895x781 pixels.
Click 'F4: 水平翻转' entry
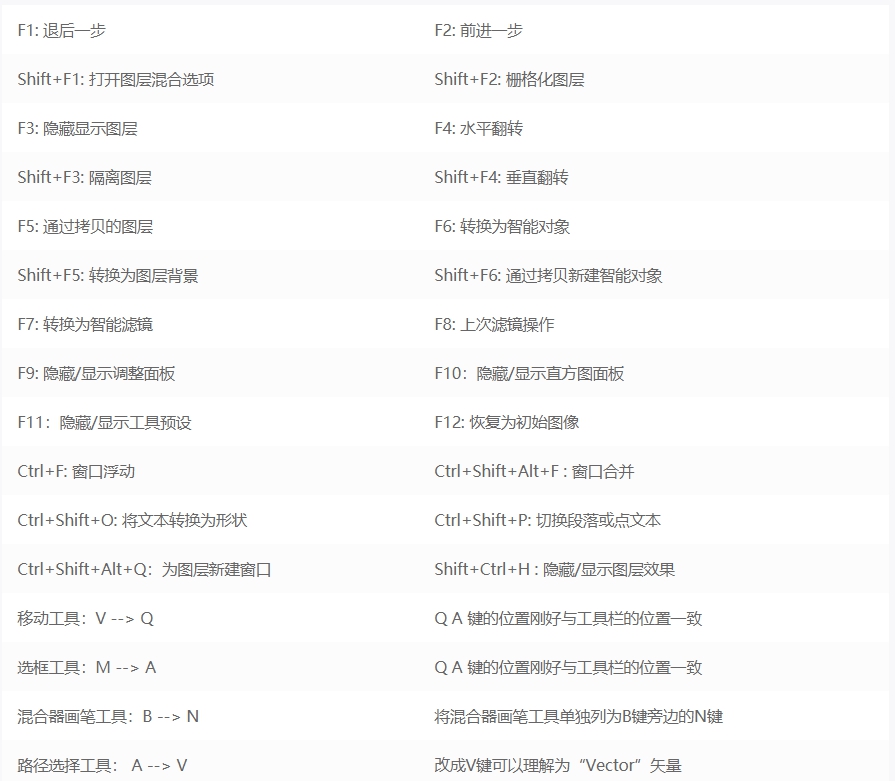478,128
